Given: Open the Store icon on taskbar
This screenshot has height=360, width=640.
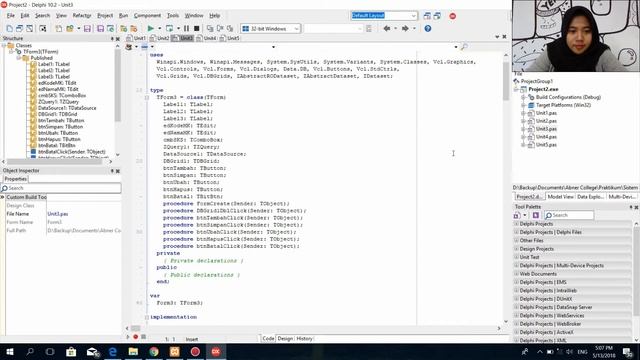Looking at the screenshot, I should pyautogui.click(x=71, y=351).
